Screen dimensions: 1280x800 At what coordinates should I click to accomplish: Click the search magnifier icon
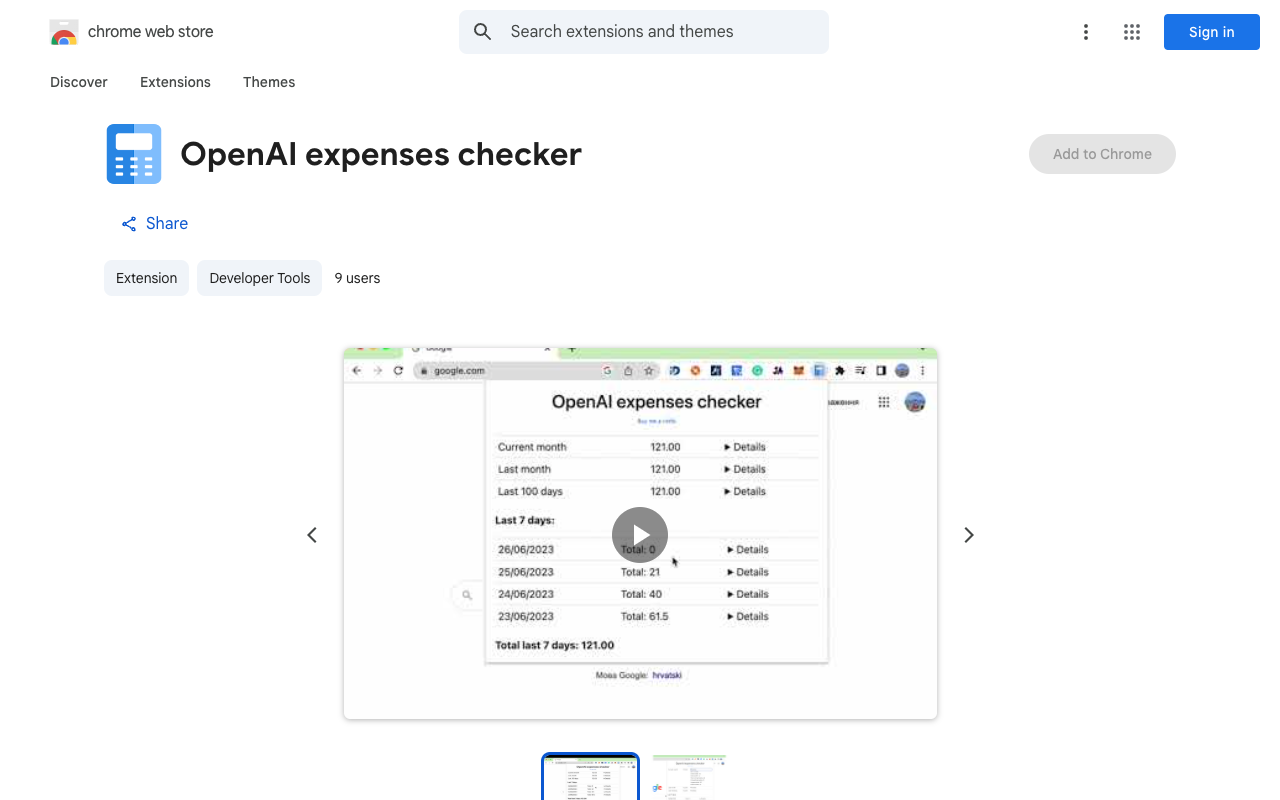(483, 32)
